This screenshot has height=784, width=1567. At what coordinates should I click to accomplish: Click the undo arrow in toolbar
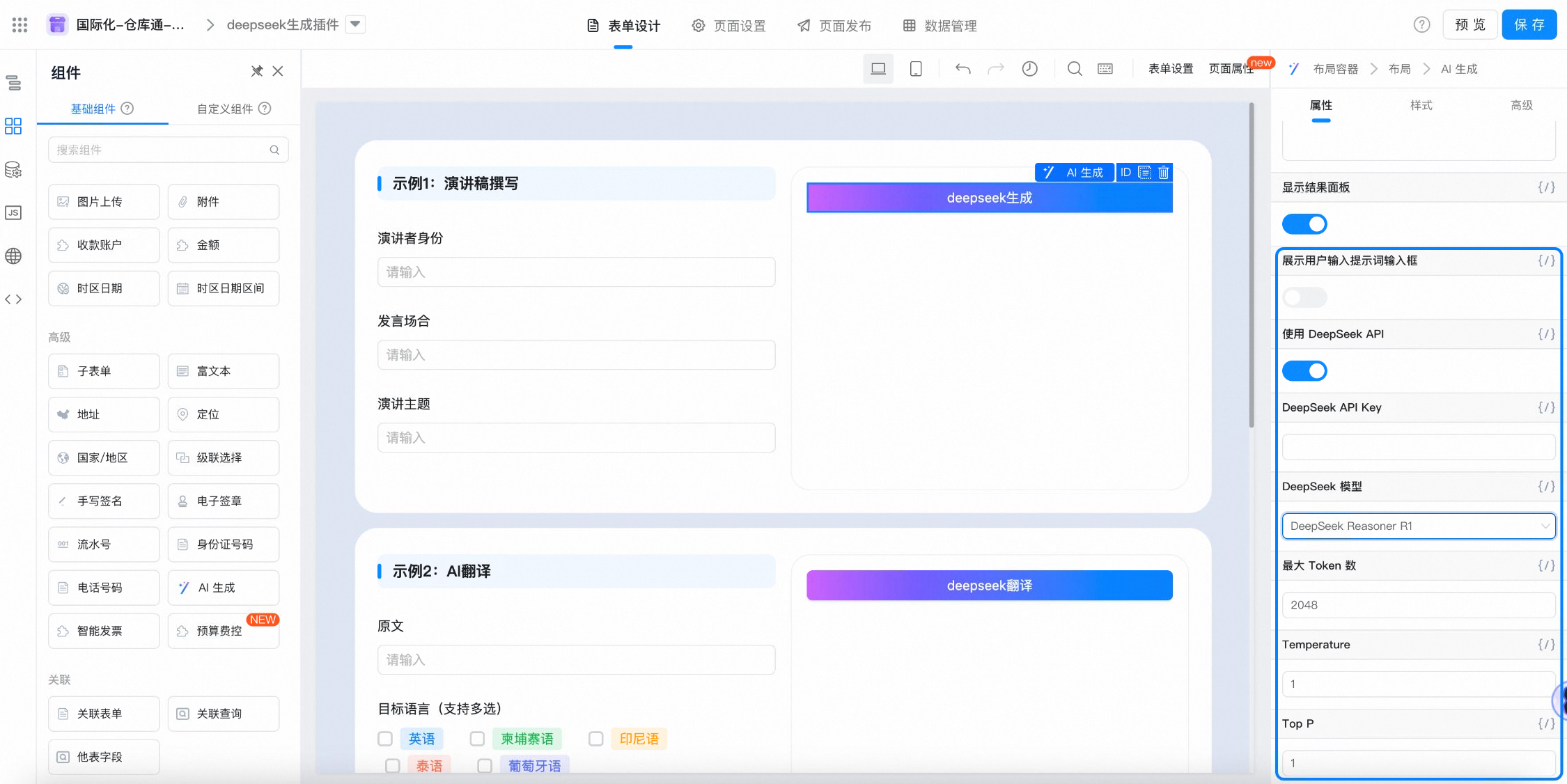coord(962,69)
